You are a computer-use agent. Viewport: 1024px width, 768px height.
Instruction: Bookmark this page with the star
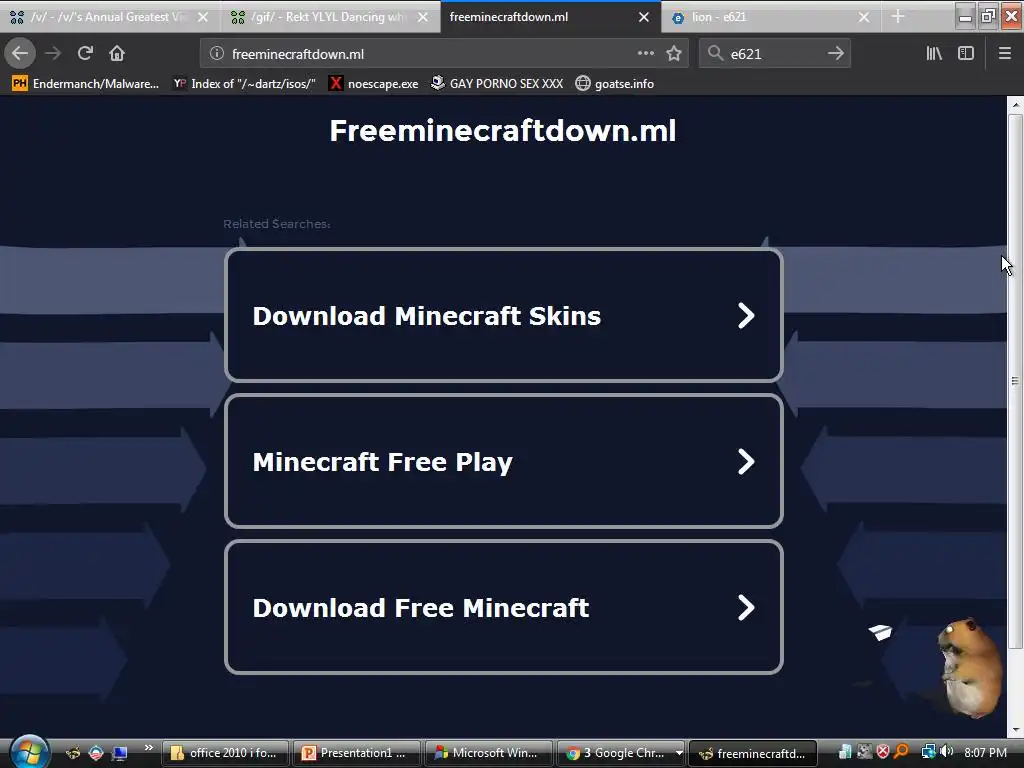[x=674, y=54]
